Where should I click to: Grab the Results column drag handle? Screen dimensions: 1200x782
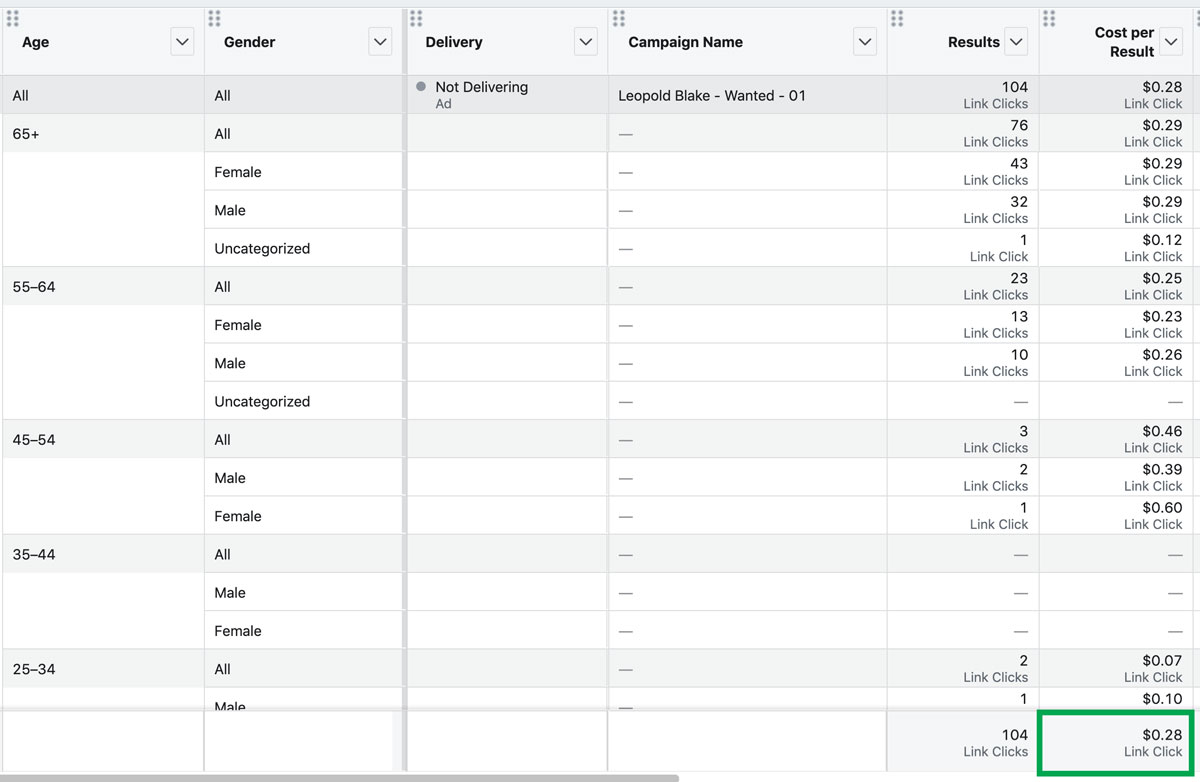pos(897,18)
